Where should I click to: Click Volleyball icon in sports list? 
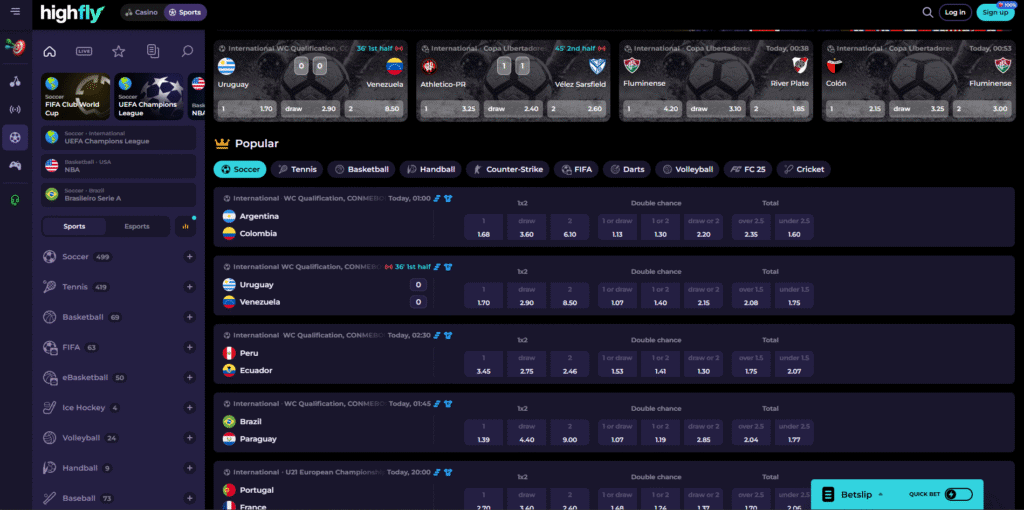49,438
